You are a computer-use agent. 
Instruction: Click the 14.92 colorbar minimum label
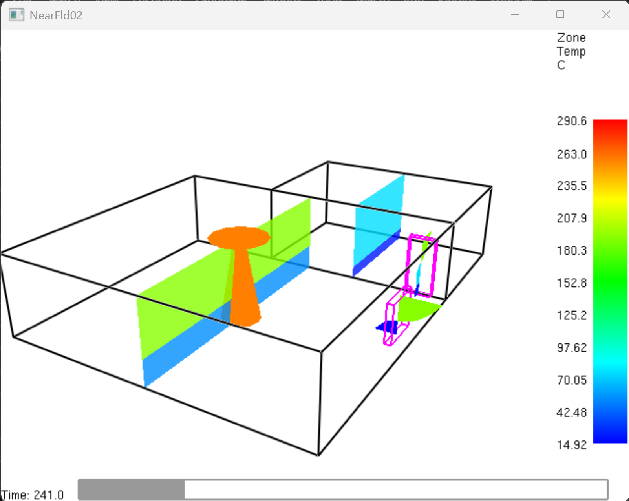(x=572, y=443)
